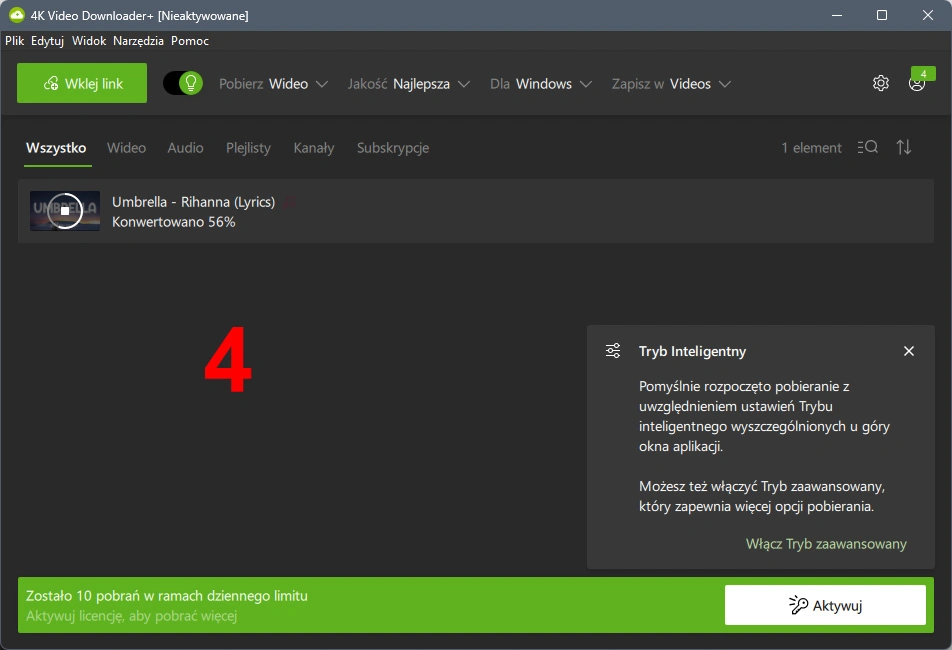Open the Pomoc menu
Screen dimensions: 952x650
pos(190,41)
